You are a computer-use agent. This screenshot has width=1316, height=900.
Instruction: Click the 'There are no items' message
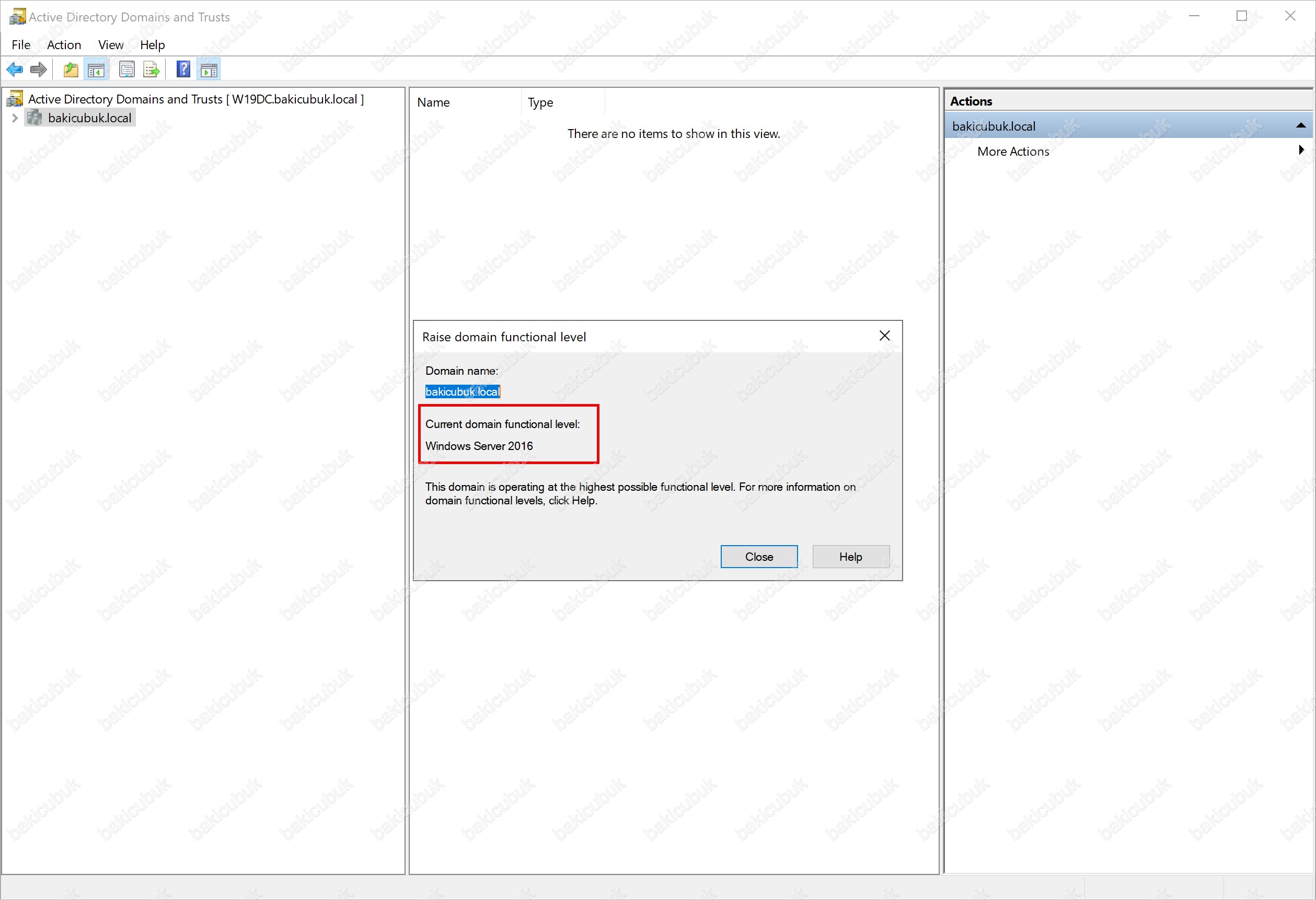[x=674, y=134]
